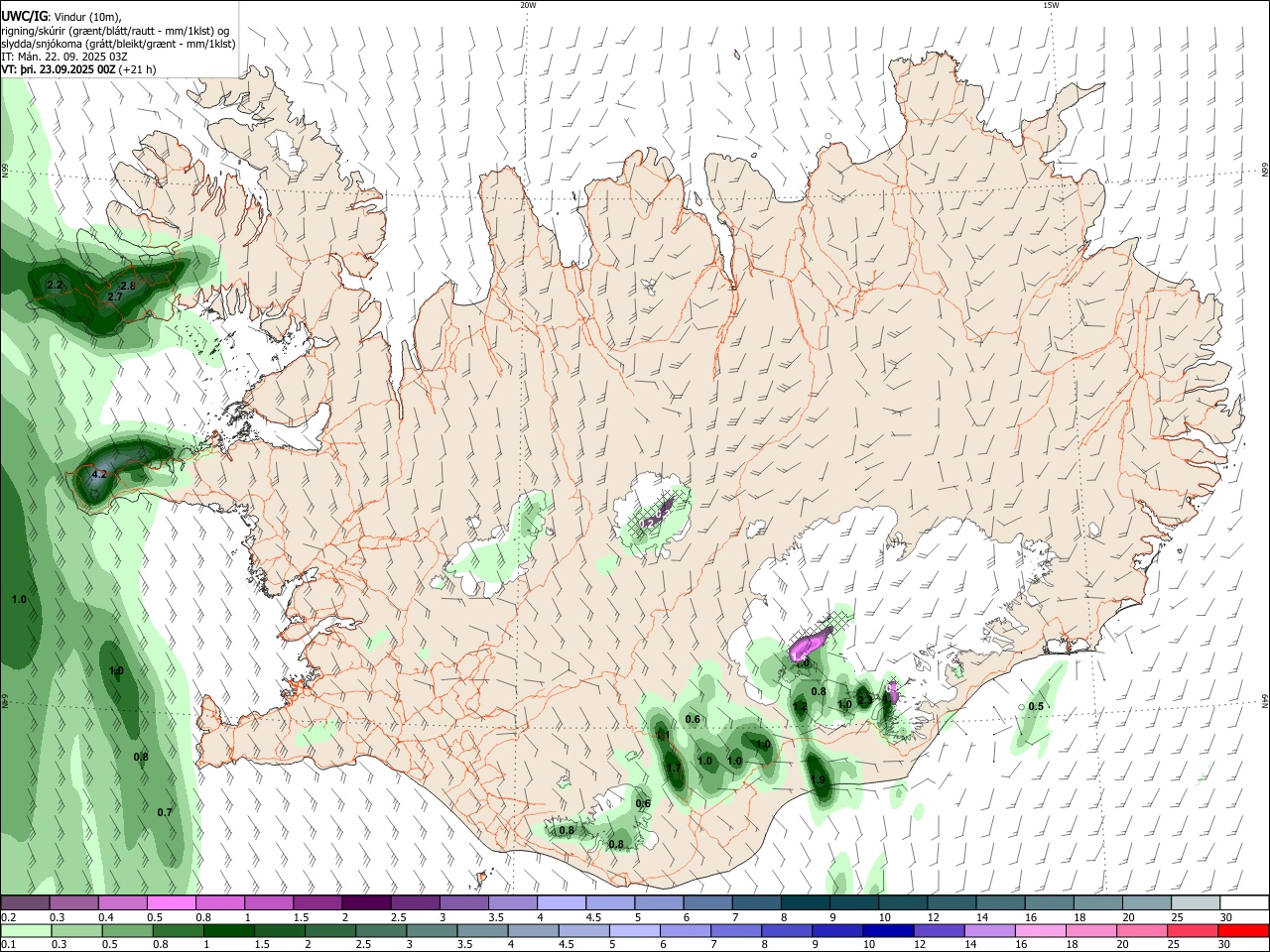Select the 'UWC/IG' title in the header box
Screen dimensions: 1270x952
(x=24, y=16)
